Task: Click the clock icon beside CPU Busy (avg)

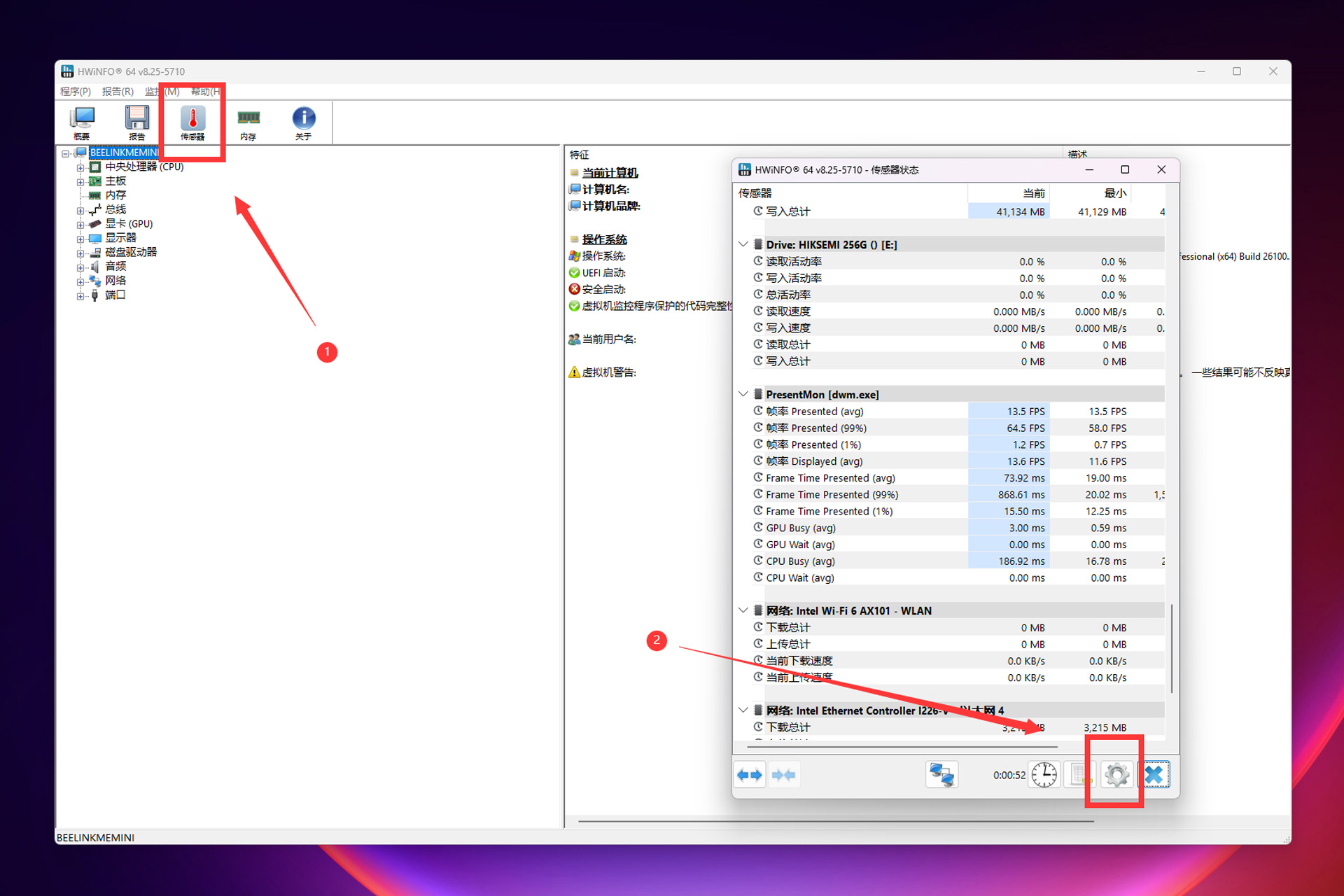Action: click(758, 561)
